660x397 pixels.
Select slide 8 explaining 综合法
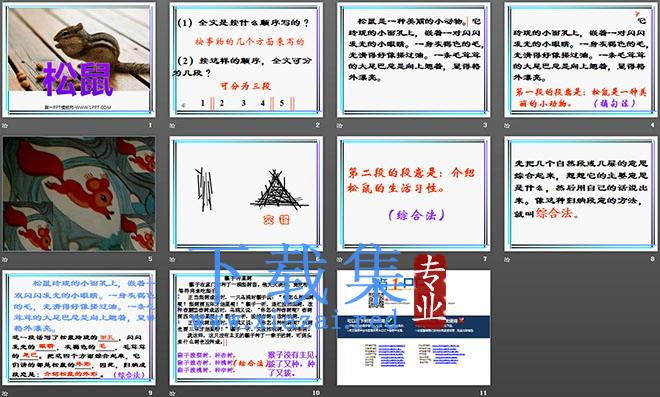(581, 194)
